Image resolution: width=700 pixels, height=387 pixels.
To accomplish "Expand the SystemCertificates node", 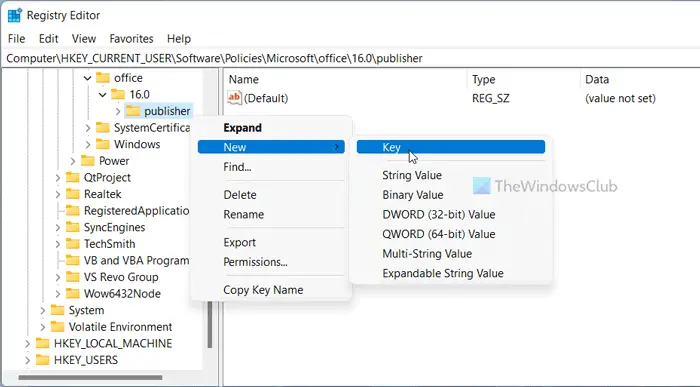I will point(88,128).
